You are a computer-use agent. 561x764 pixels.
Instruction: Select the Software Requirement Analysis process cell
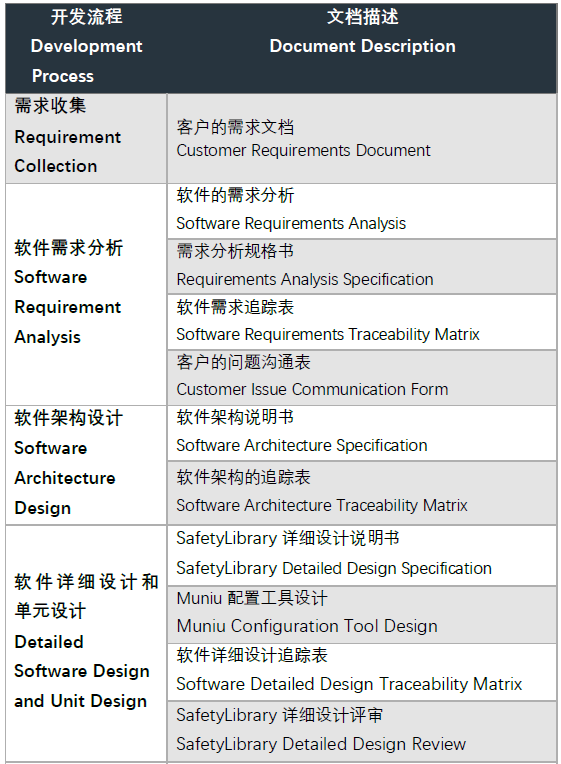click(86, 294)
